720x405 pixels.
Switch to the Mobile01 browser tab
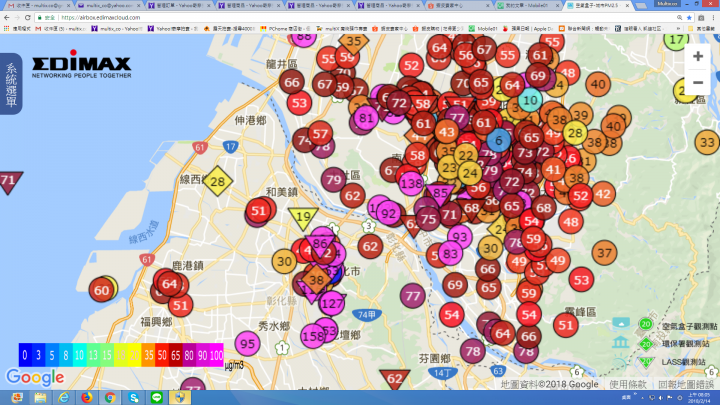[529, 6]
